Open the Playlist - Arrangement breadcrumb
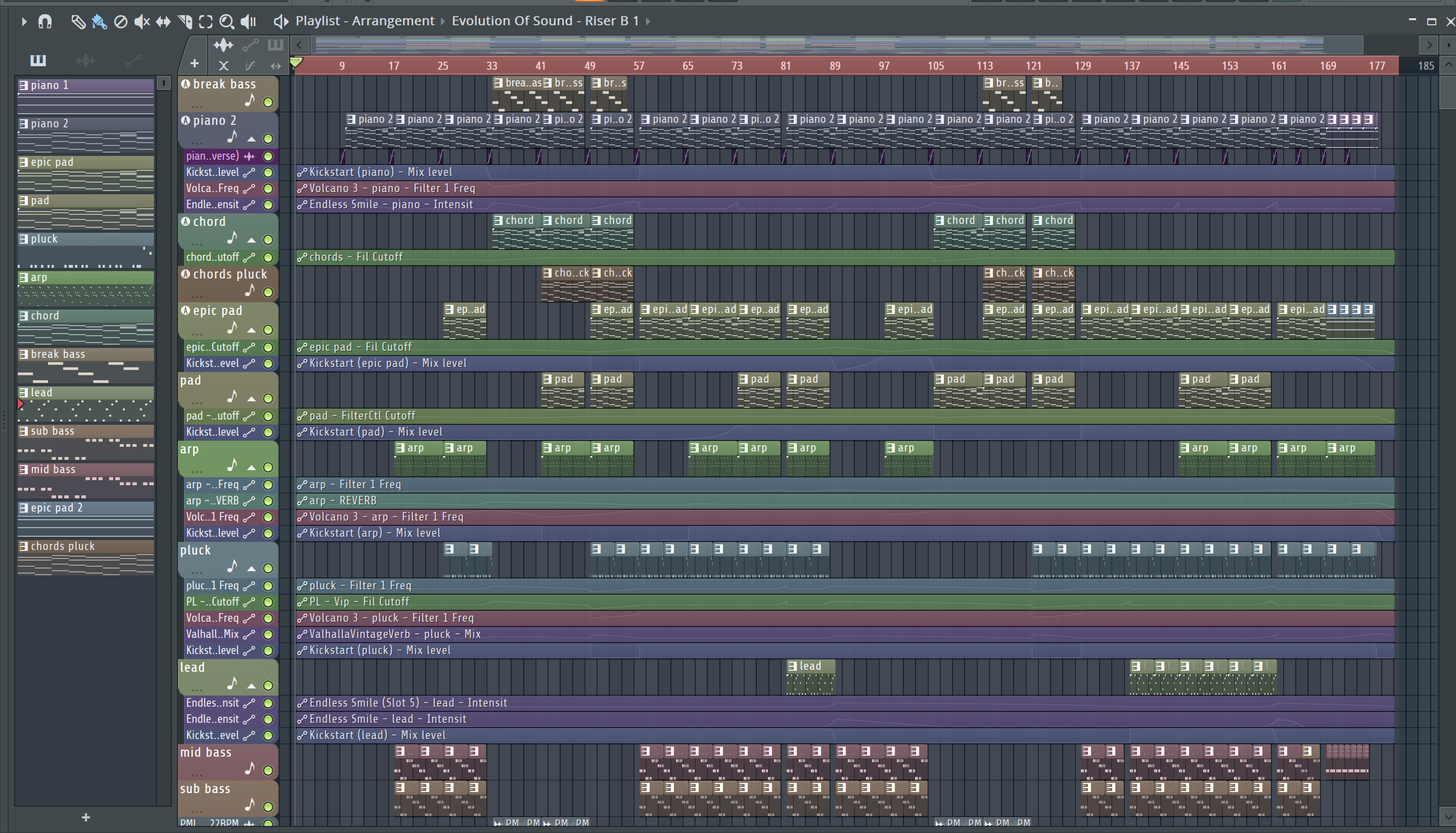The image size is (1456, 833). pyautogui.click(x=365, y=21)
